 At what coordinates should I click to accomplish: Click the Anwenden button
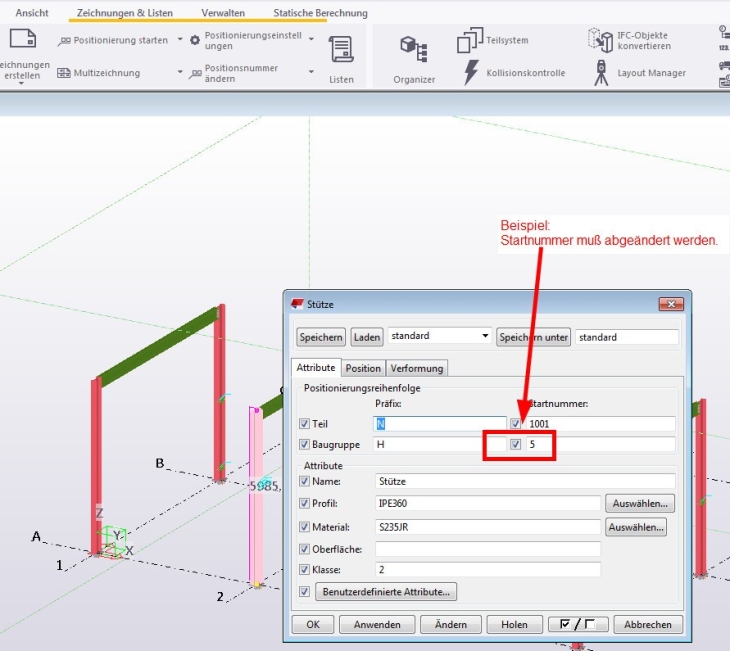pyautogui.click(x=376, y=624)
